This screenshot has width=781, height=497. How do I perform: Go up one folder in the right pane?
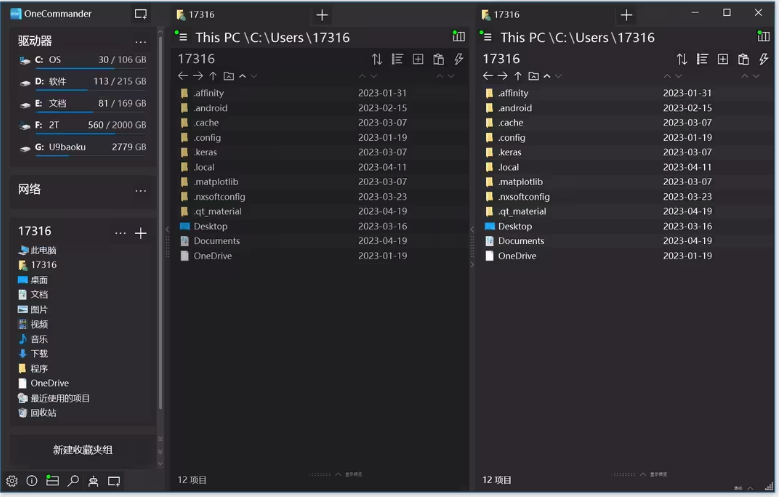click(518, 76)
